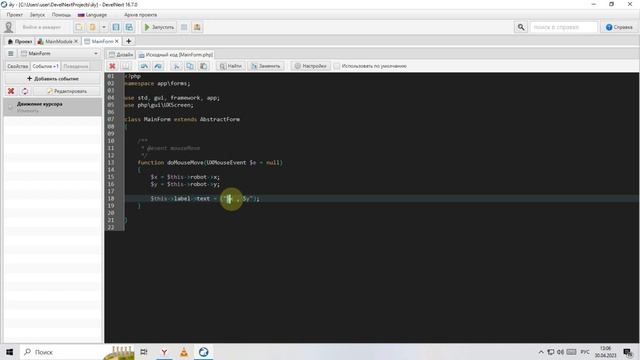
Task: Click the Заменить replace button
Action: (x=266, y=66)
